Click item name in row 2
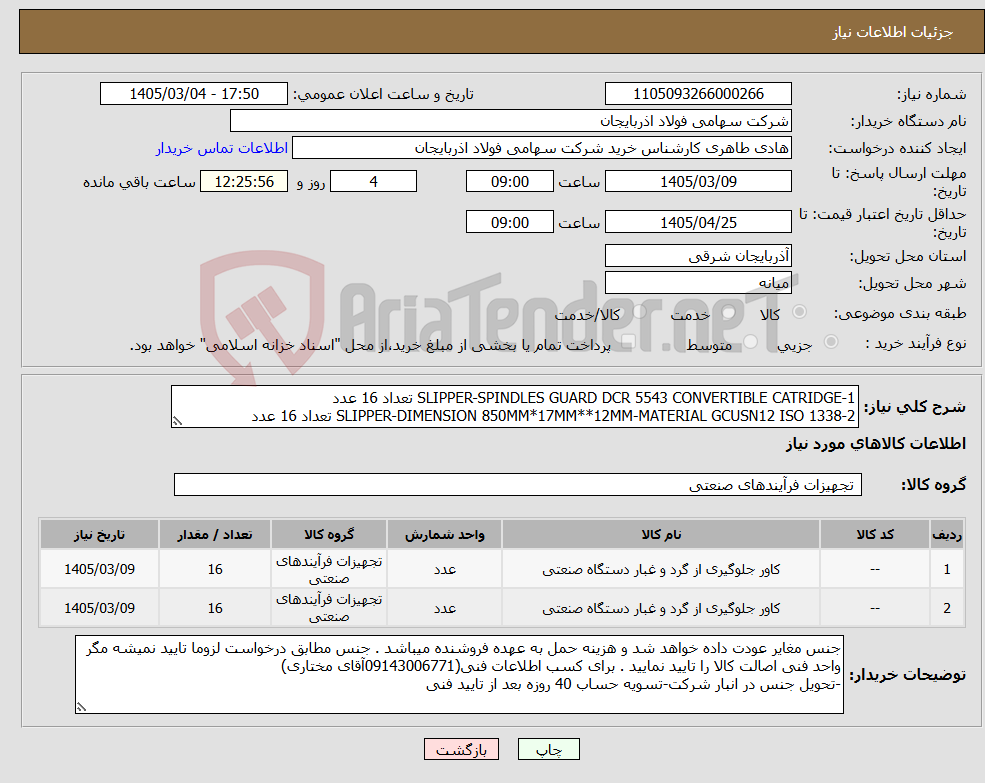 coord(661,608)
